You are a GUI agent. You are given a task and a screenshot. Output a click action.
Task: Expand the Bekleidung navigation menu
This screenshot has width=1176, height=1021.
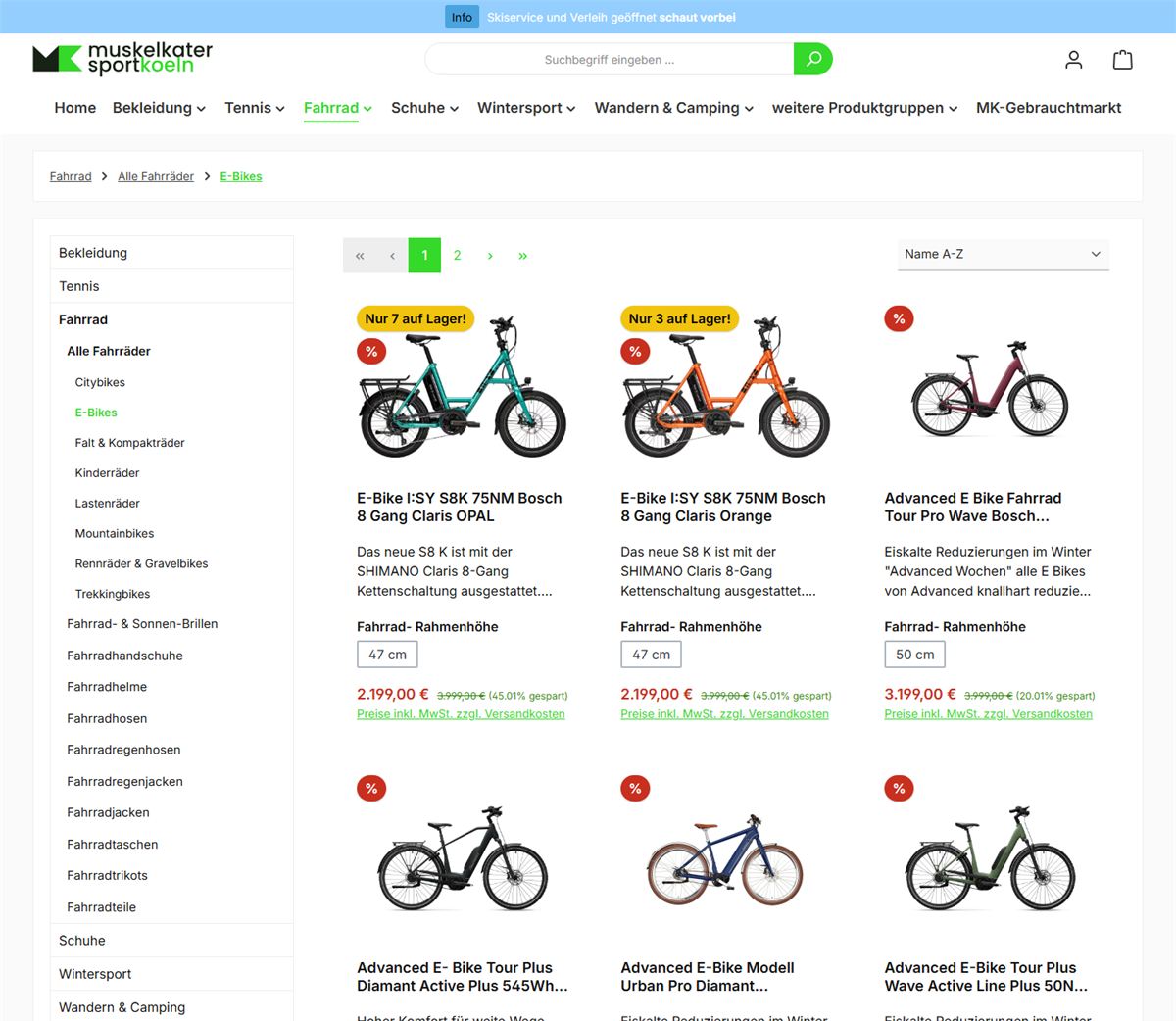click(159, 108)
